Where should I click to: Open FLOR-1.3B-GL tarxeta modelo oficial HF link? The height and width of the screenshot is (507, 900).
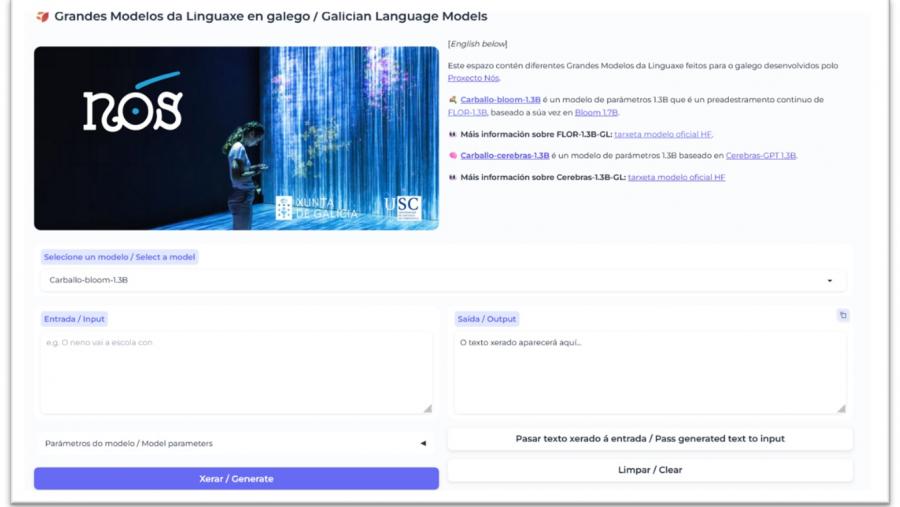pos(663,134)
